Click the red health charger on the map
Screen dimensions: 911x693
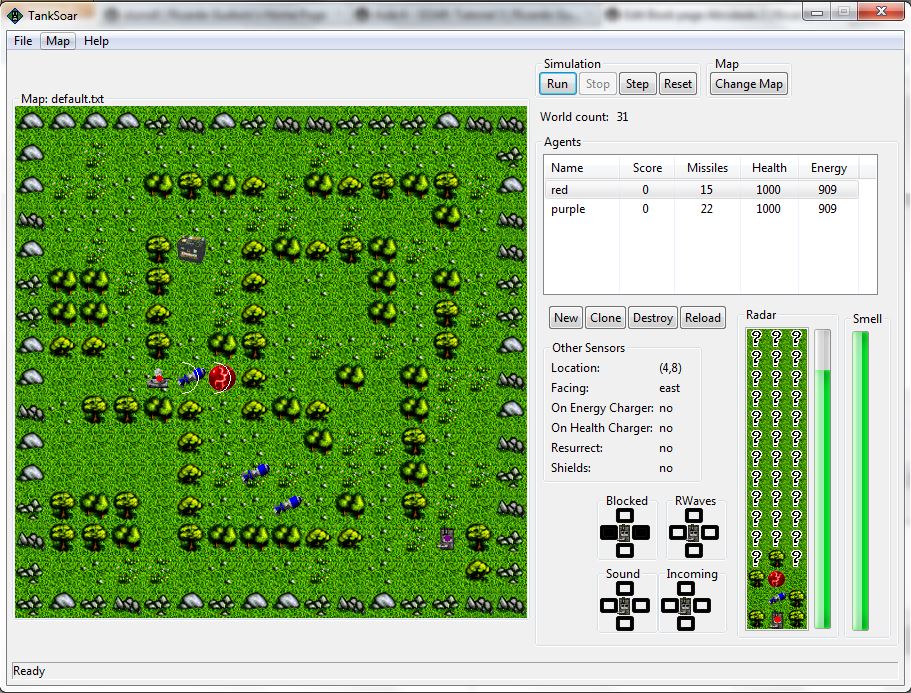(221, 378)
